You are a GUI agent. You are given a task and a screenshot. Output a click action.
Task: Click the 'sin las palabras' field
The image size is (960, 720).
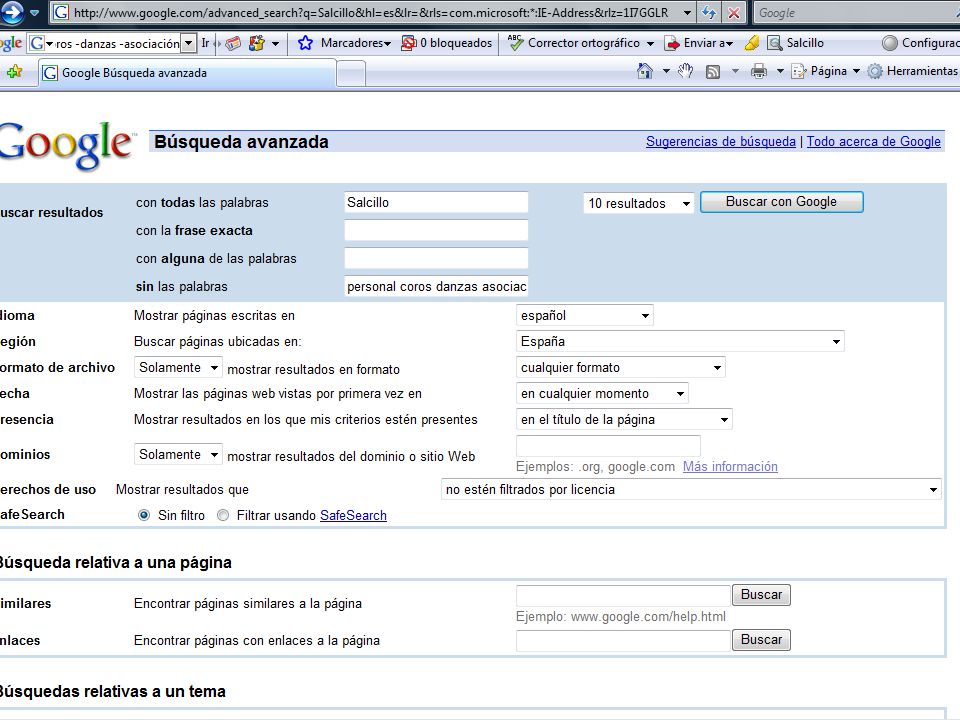coord(436,287)
